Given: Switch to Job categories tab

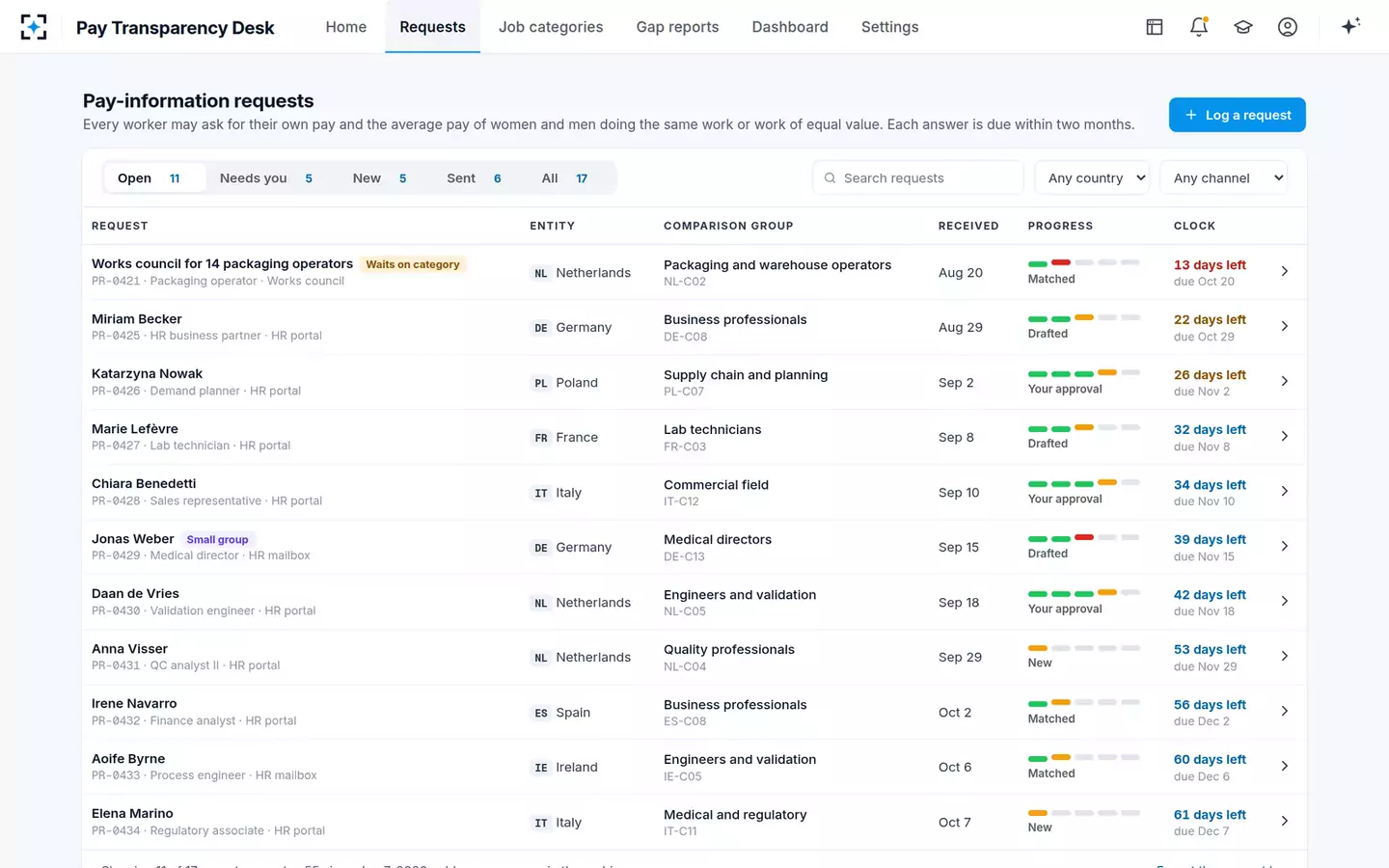Looking at the screenshot, I should 551,27.
